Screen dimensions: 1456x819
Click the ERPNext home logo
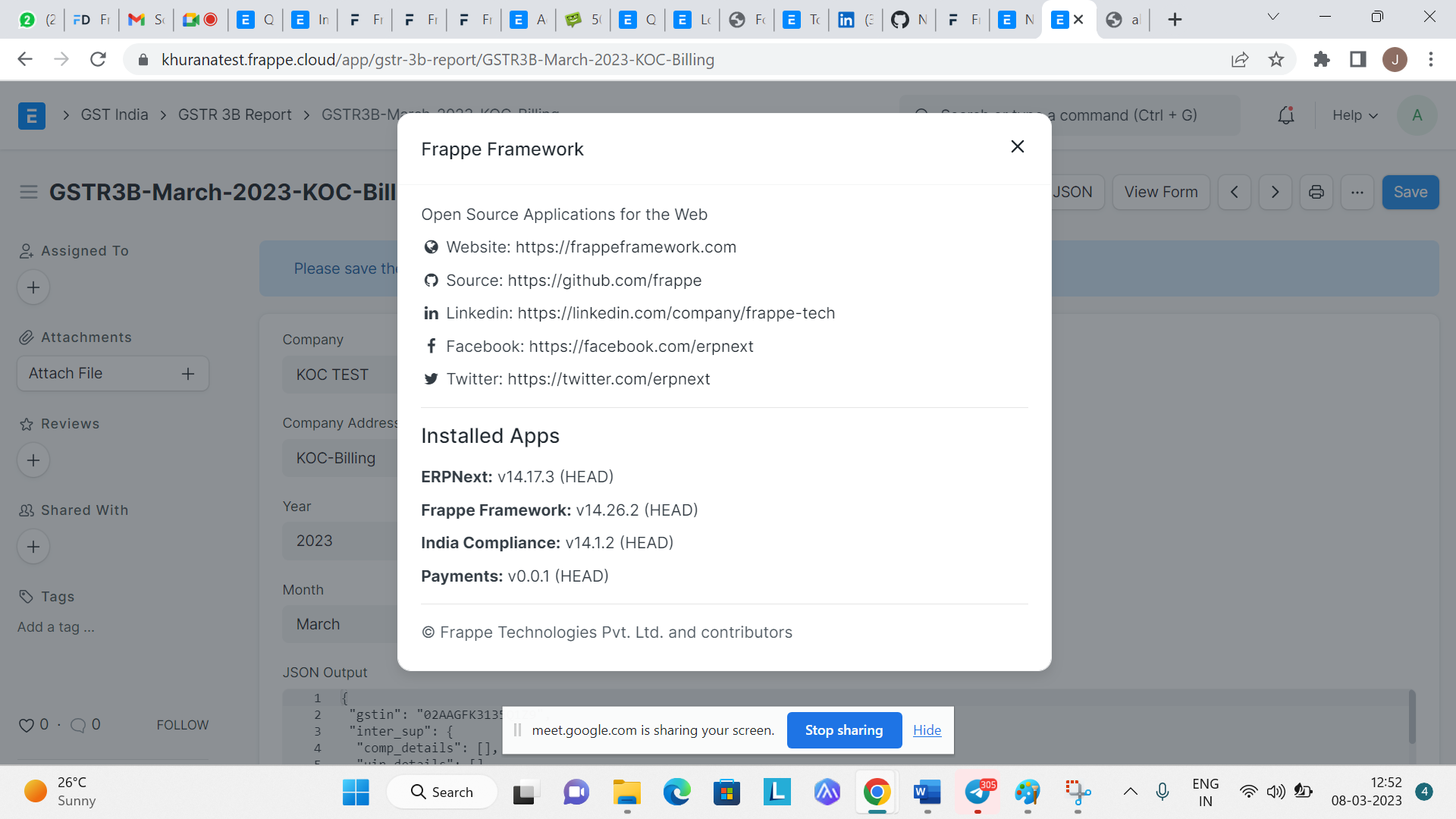pos(31,115)
